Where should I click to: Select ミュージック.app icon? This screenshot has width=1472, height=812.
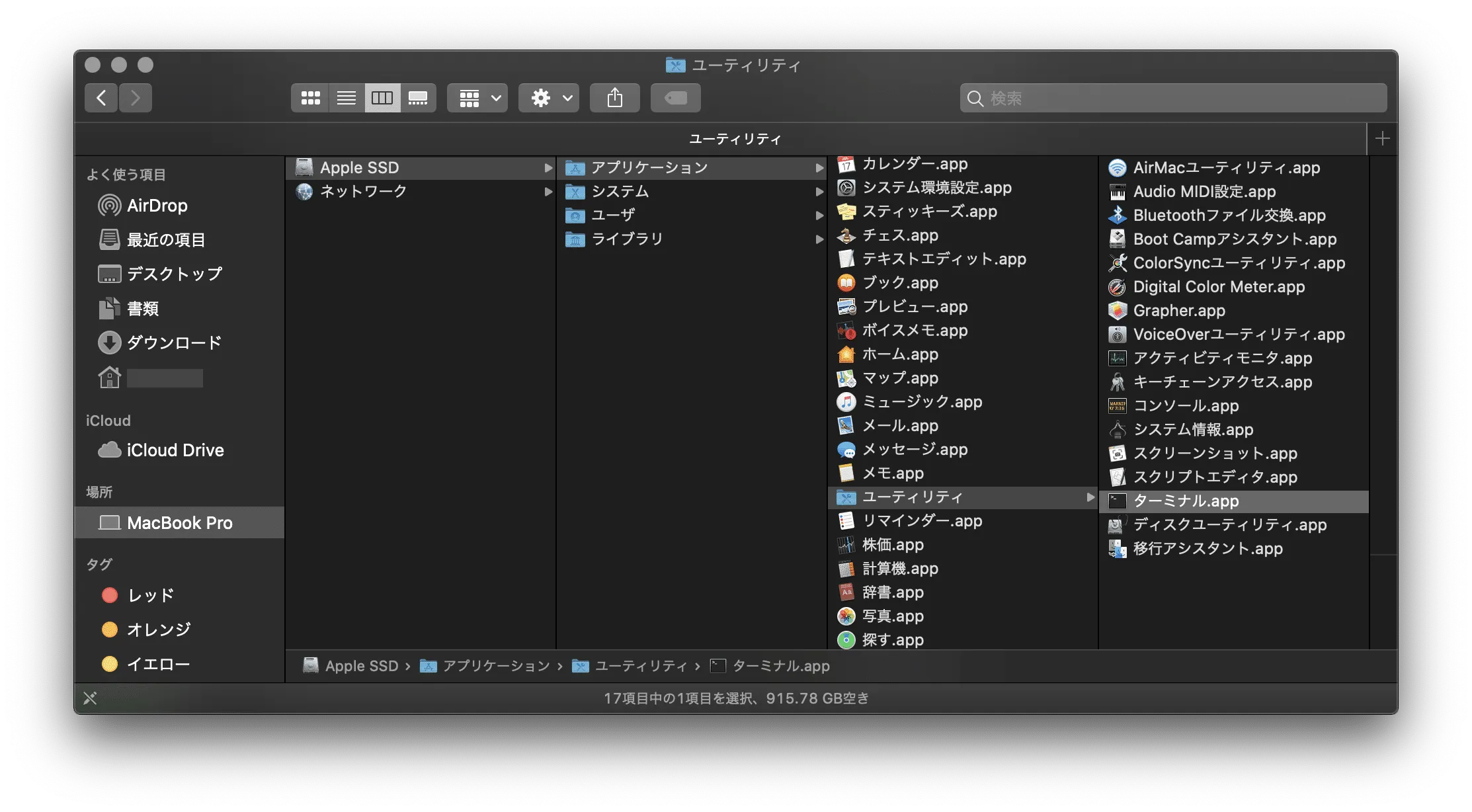click(x=846, y=402)
